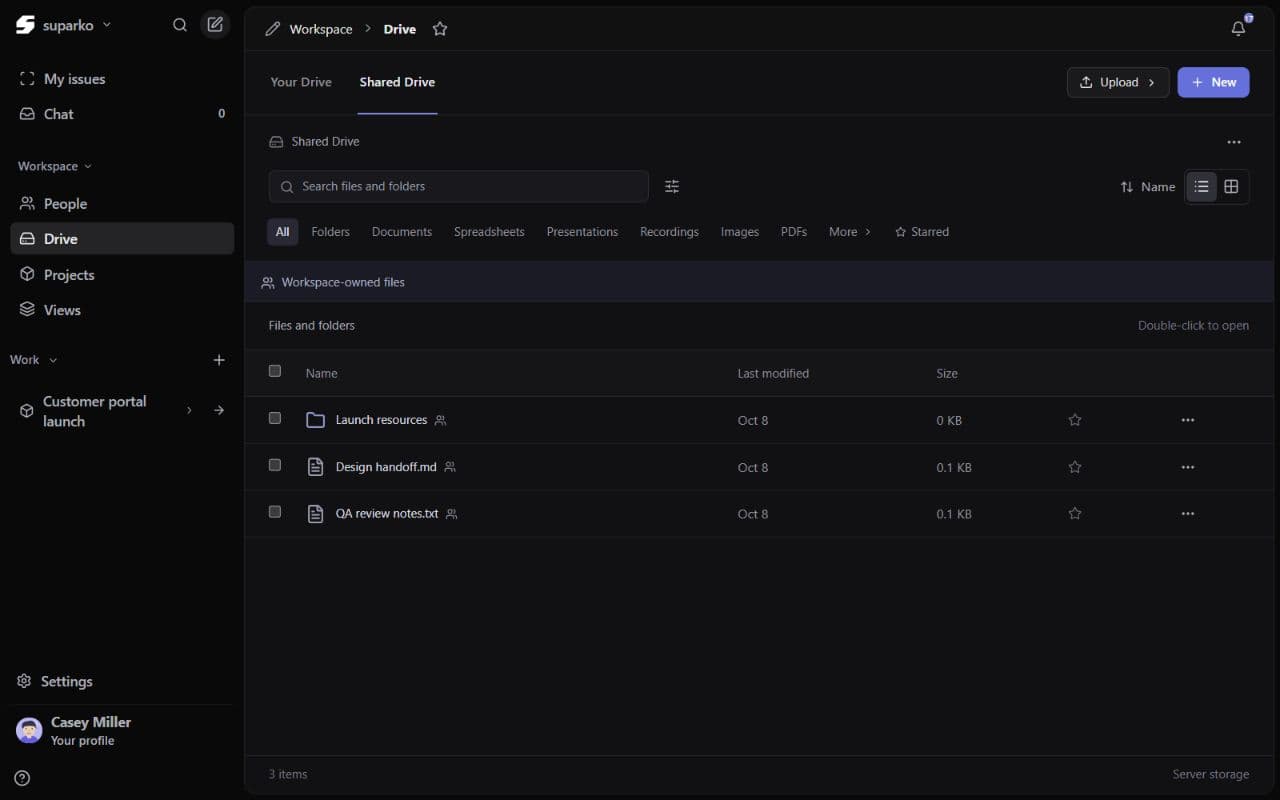The image size is (1280, 800).
Task: Open the search magnifier in sidebar header
Action: 180,25
